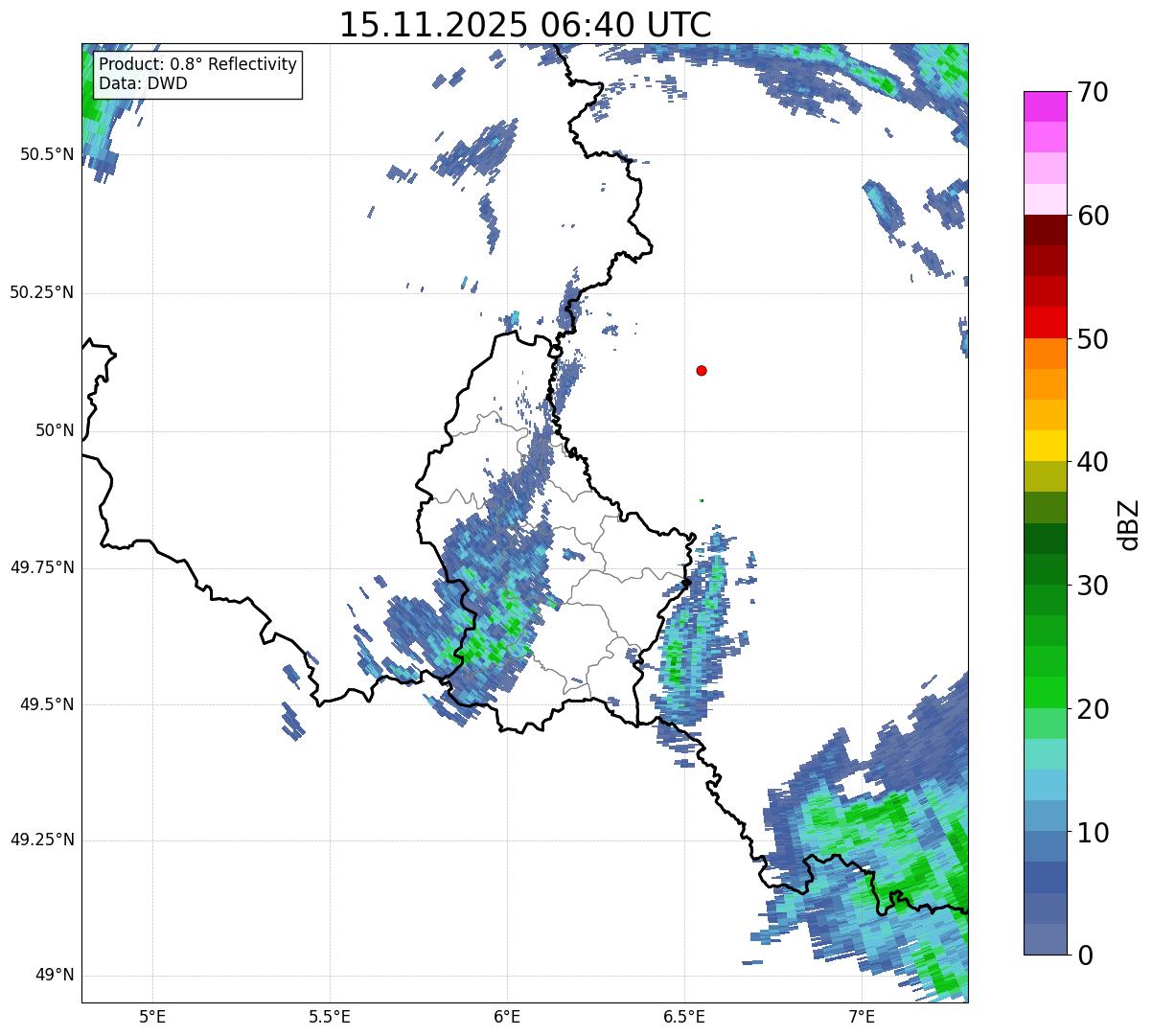Click the Data: DWD label
Screen dimensions: 1152x1036
(x=143, y=83)
